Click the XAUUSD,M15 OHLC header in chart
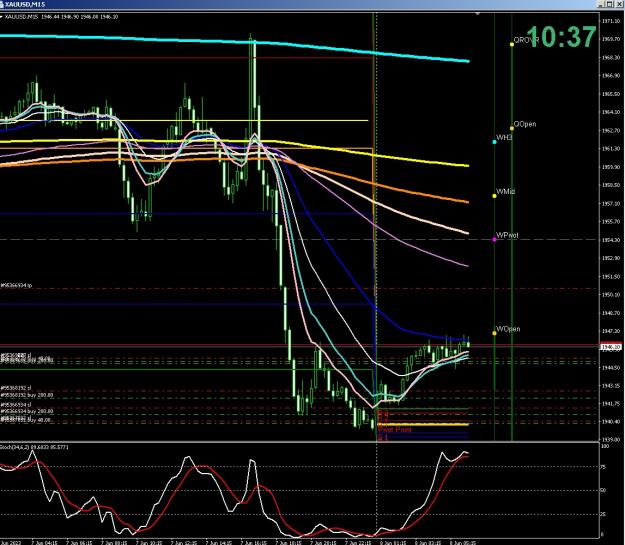 pyautogui.click(x=61, y=17)
